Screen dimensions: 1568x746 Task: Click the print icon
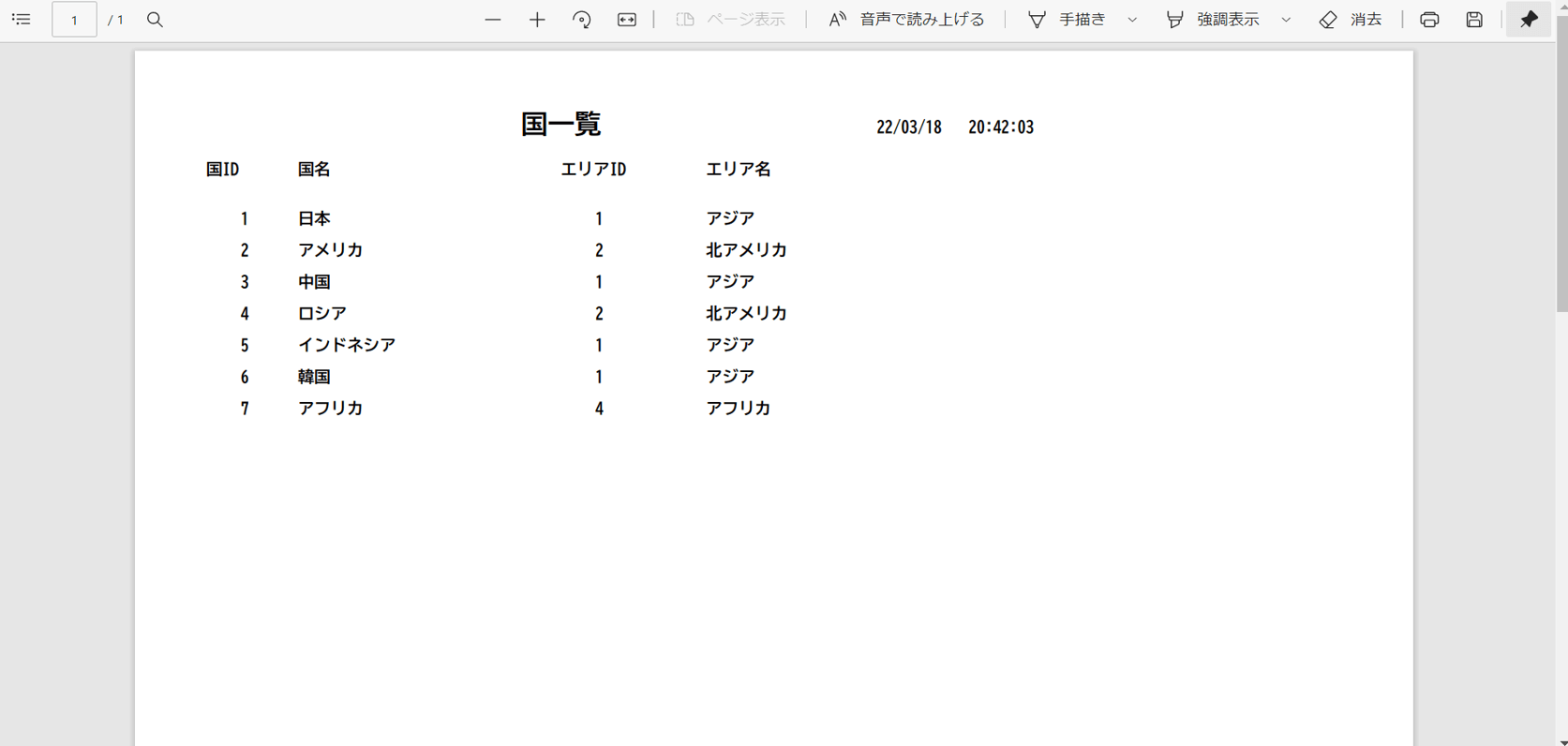1429,20
